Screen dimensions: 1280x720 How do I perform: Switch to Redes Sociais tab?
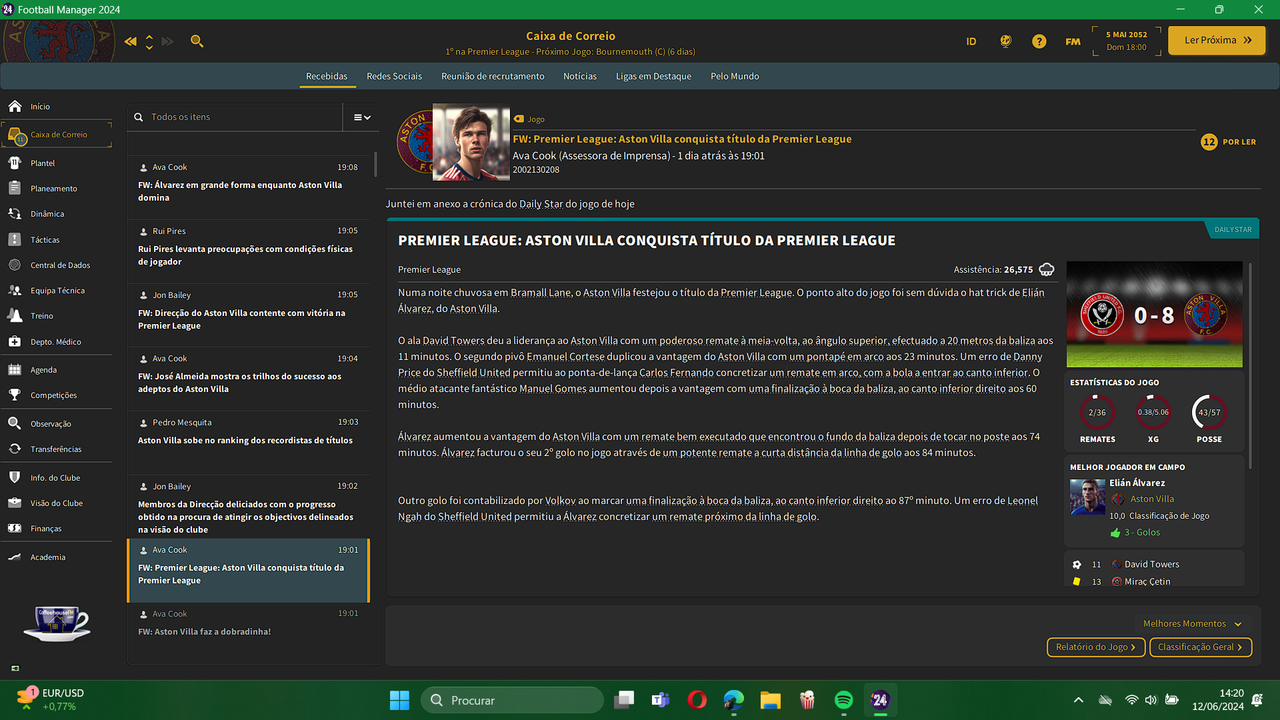pyautogui.click(x=394, y=76)
